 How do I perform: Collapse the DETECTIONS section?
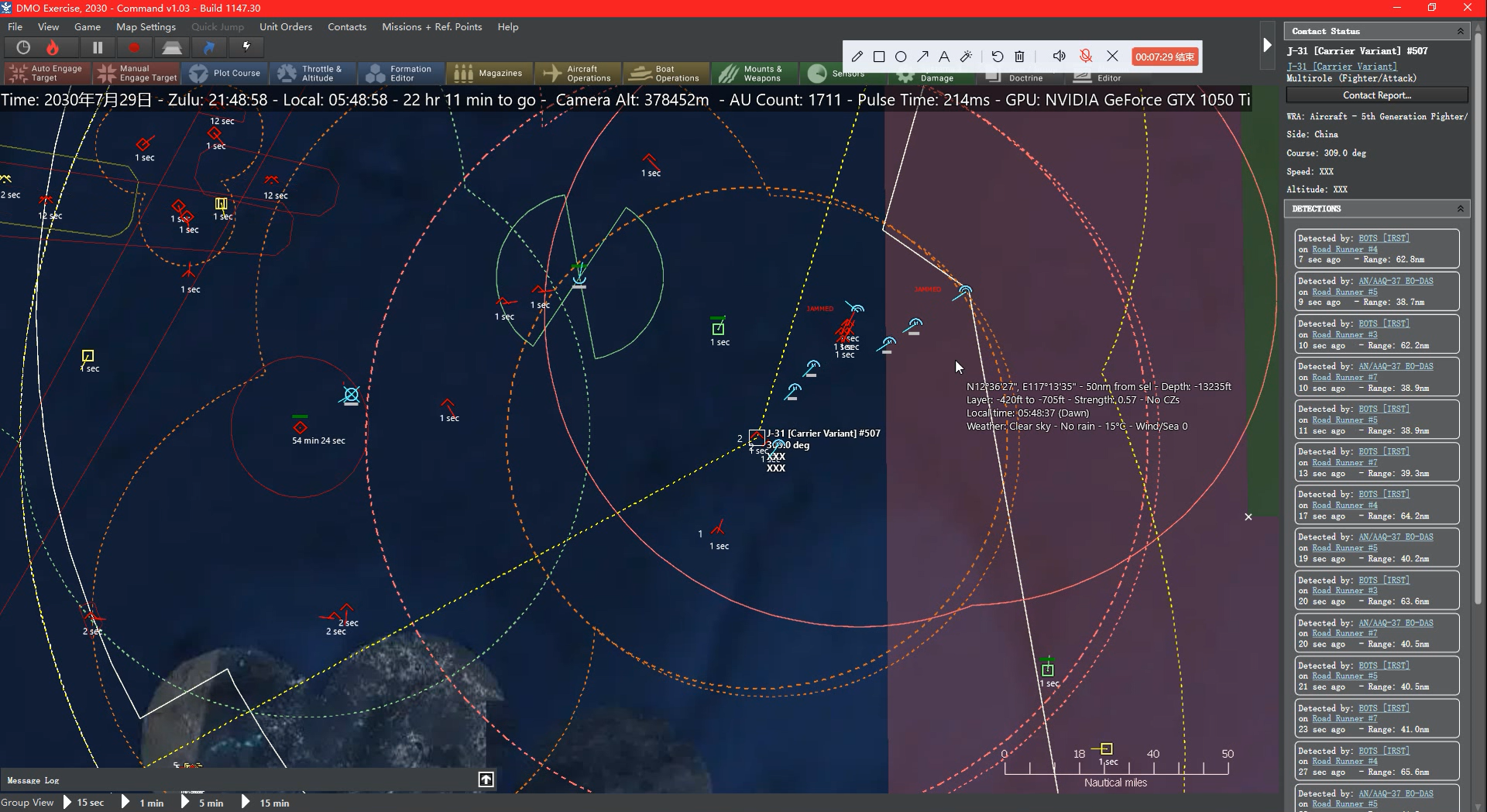[x=1460, y=208]
